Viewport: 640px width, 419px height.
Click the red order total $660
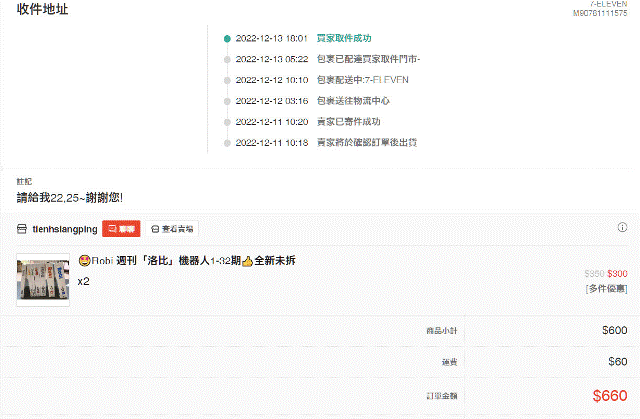(609, 396)
